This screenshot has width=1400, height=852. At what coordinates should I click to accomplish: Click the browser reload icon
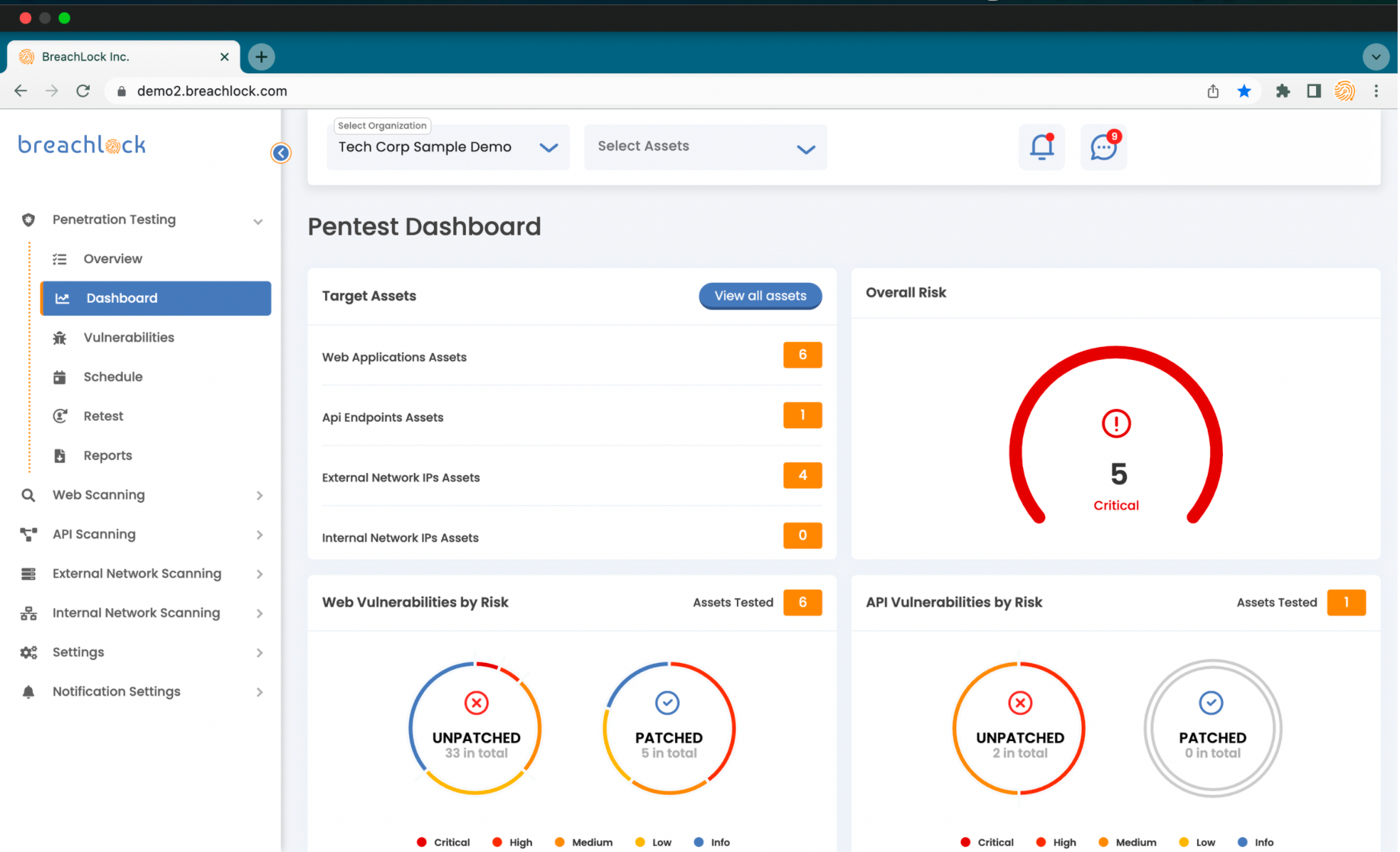(83, 91)
